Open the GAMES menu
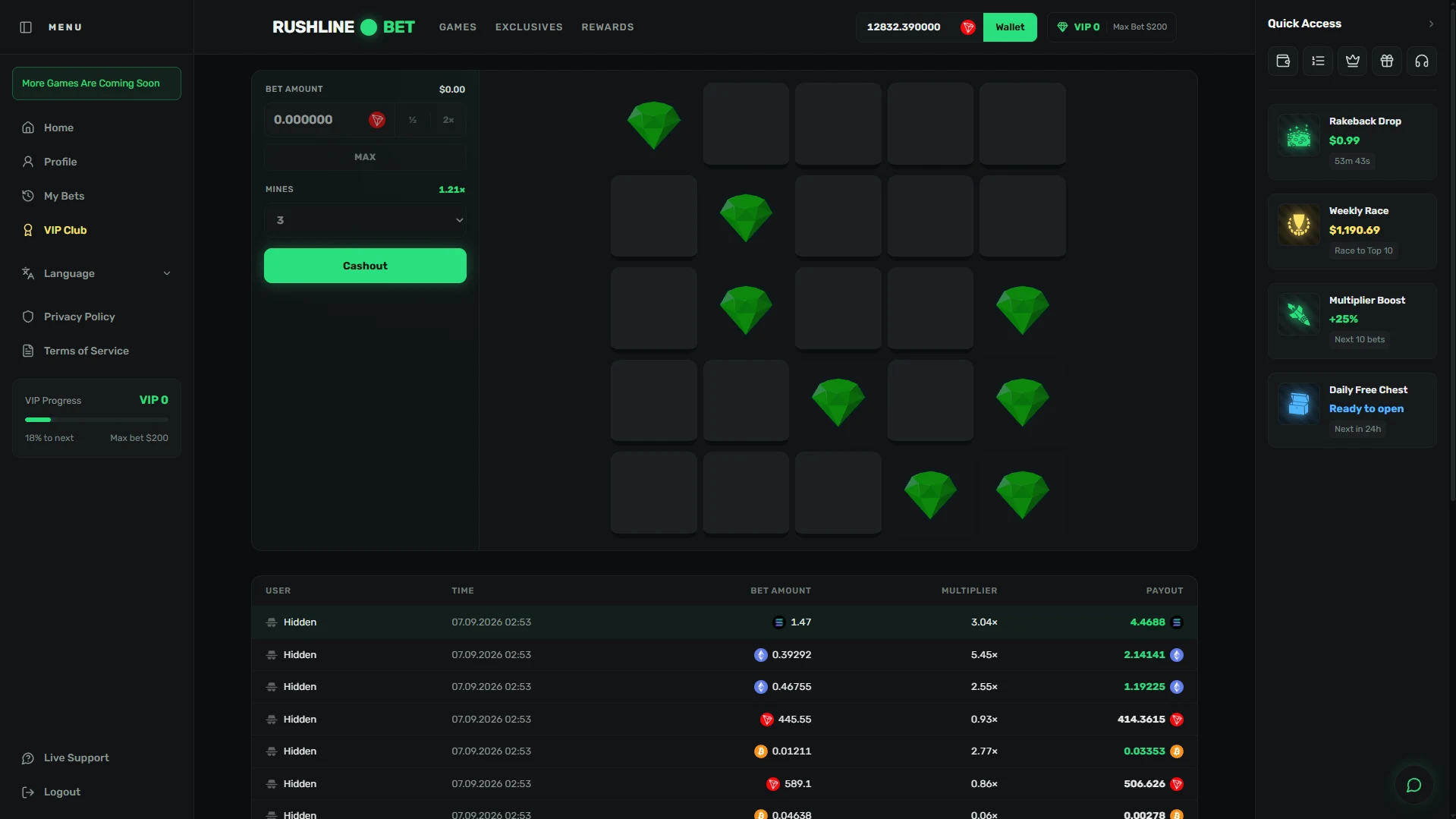Viewport: 1456px width, 819px height. coord(458,27)
